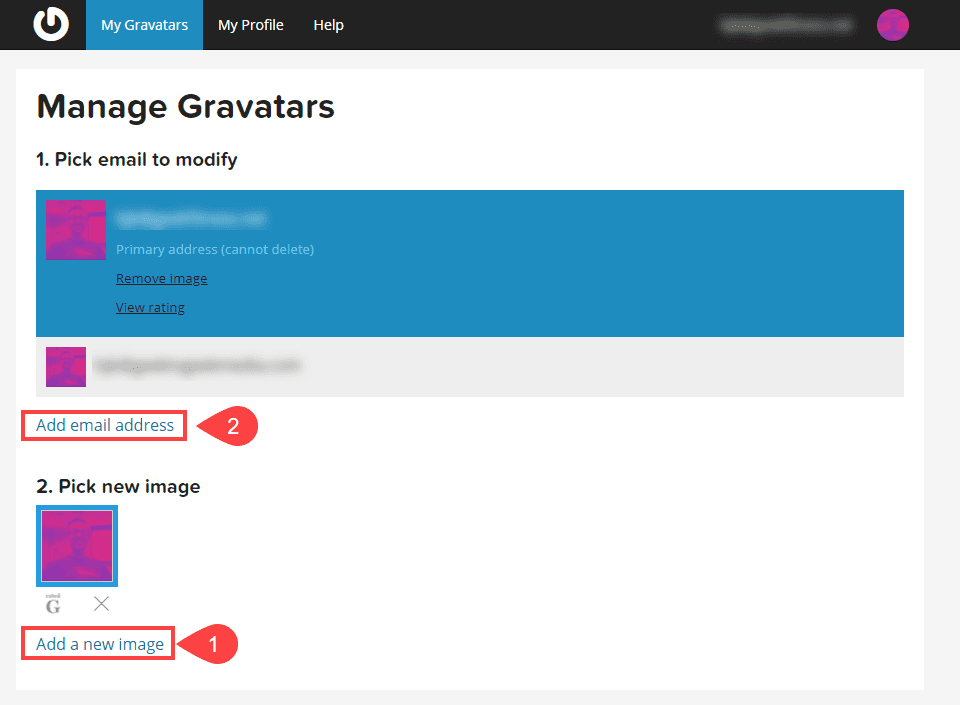Open the View rating link

point(150,307)
